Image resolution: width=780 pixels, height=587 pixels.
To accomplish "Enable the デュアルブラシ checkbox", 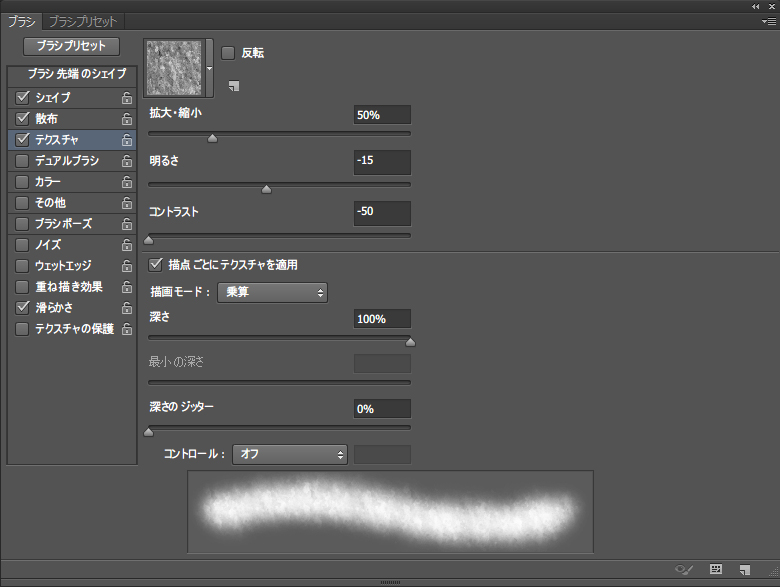I will click(x=22, y=161).
